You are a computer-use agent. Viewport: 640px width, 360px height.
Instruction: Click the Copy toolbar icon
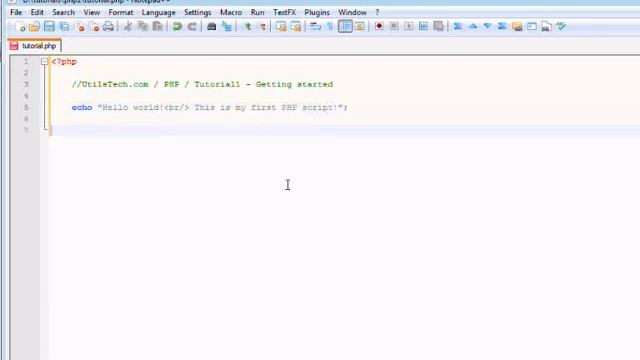(x=142, y=27)
